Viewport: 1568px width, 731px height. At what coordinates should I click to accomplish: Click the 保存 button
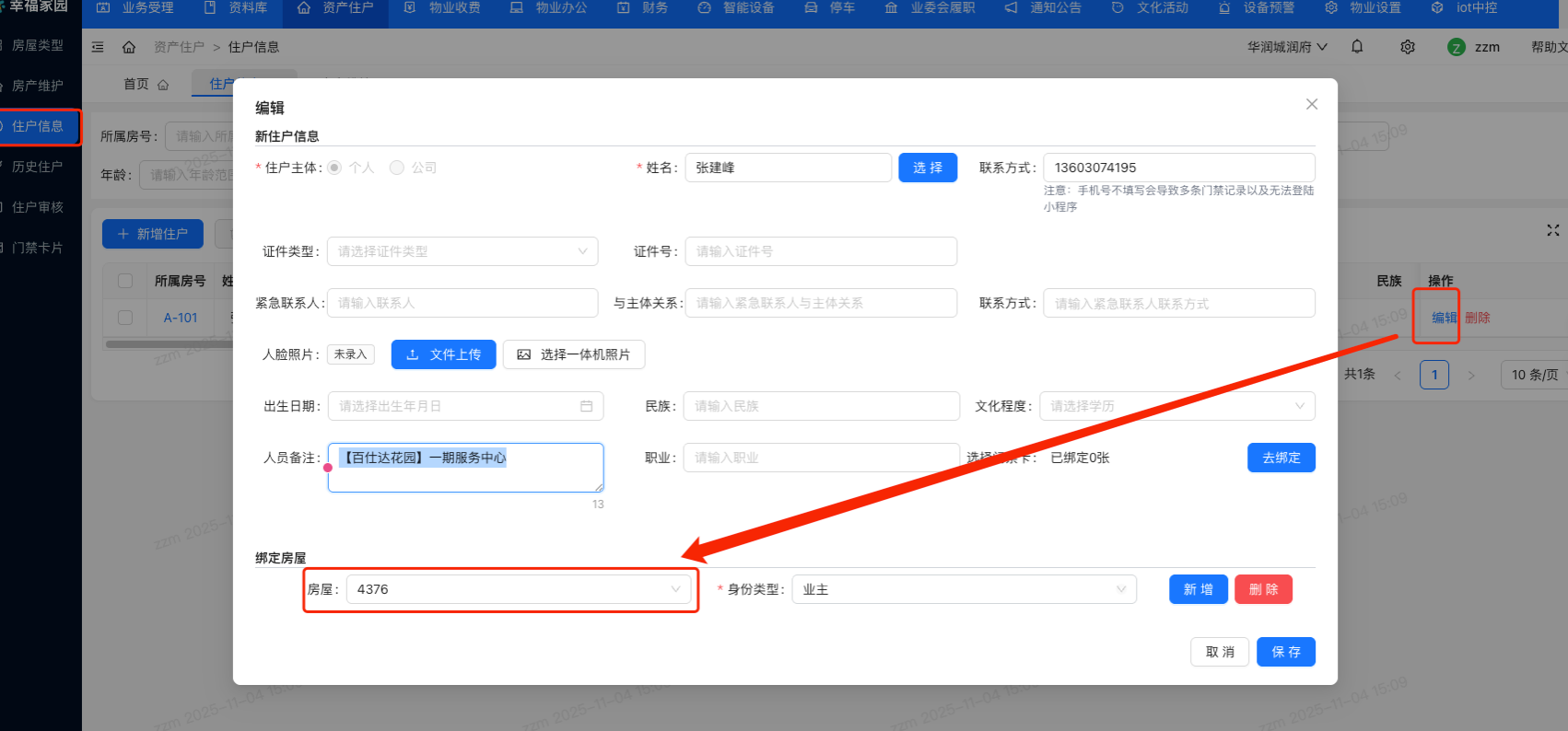pyautogui.click(x=1285, y=652)
